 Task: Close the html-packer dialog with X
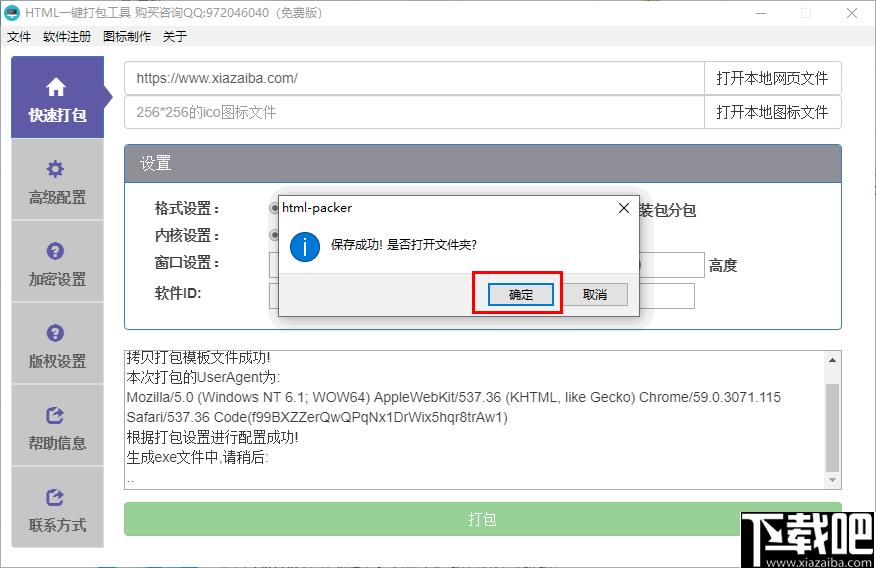click(624, 208)
